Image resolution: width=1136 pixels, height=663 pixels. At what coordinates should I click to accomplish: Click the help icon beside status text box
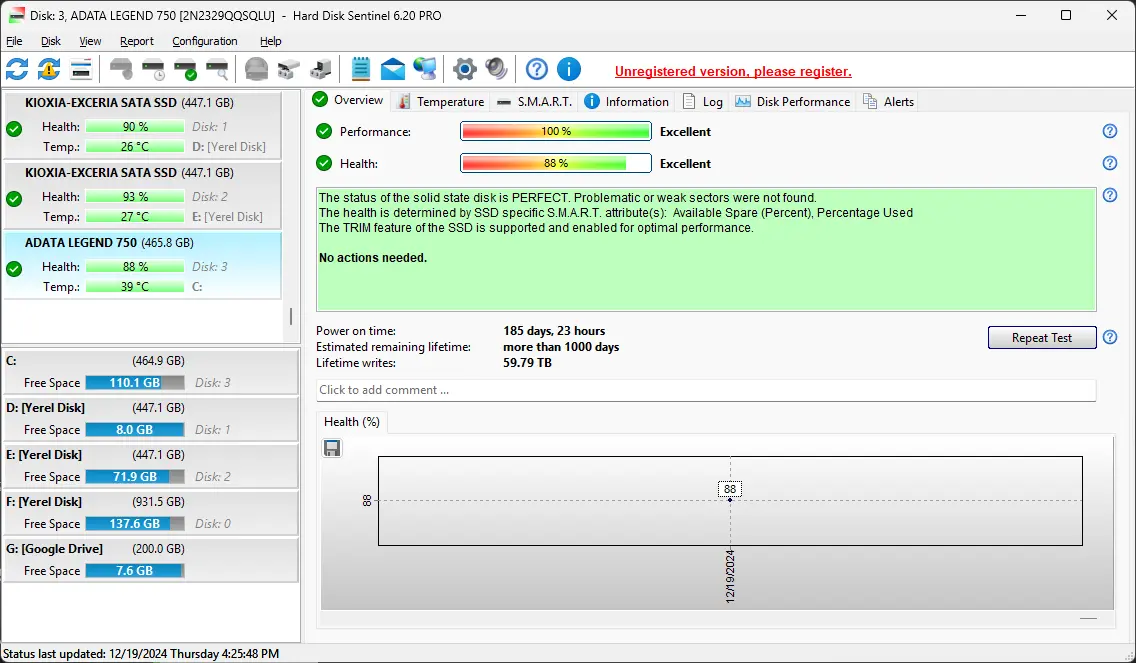tap(1110, 195)
